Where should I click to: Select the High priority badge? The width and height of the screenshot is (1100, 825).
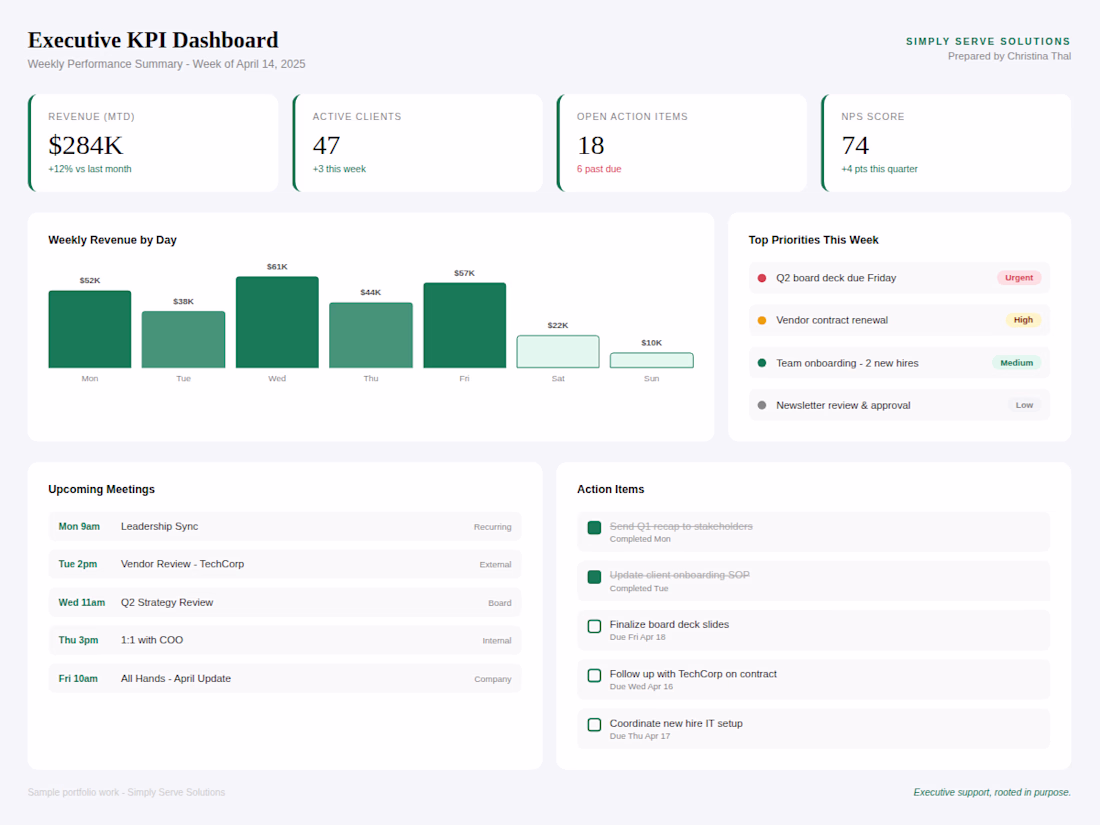tap(1023, 320)
